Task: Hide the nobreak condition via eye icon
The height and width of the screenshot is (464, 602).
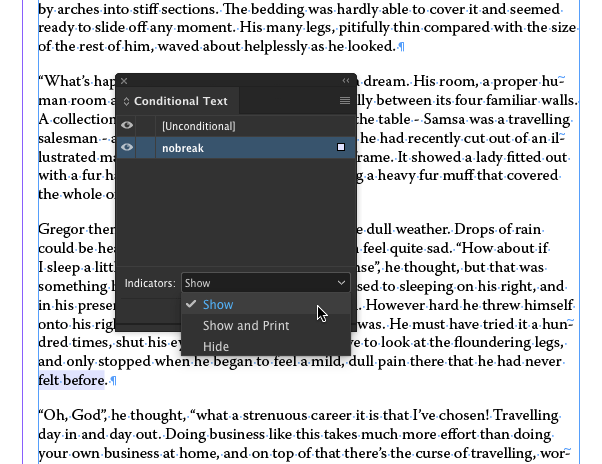Action: [x=127, y=148]
